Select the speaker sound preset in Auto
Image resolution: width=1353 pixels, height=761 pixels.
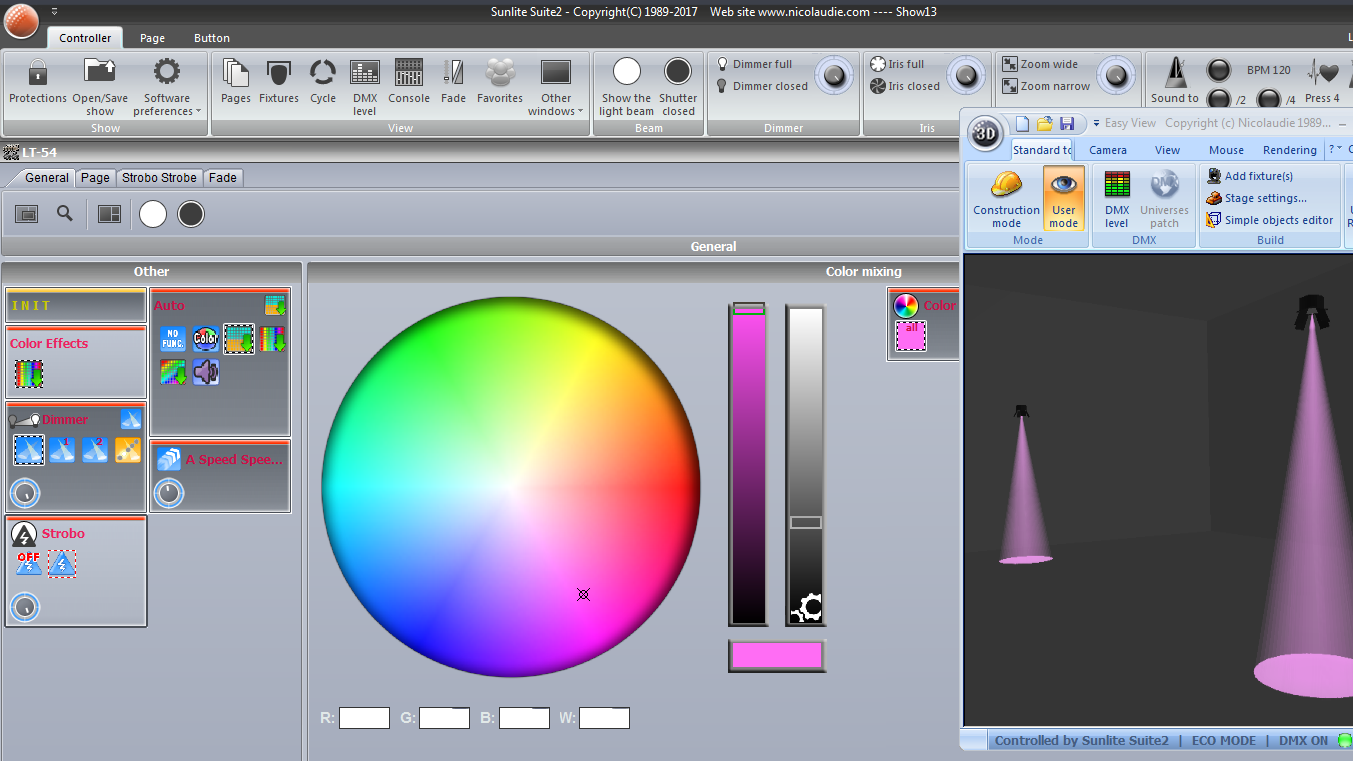[206, 373]
